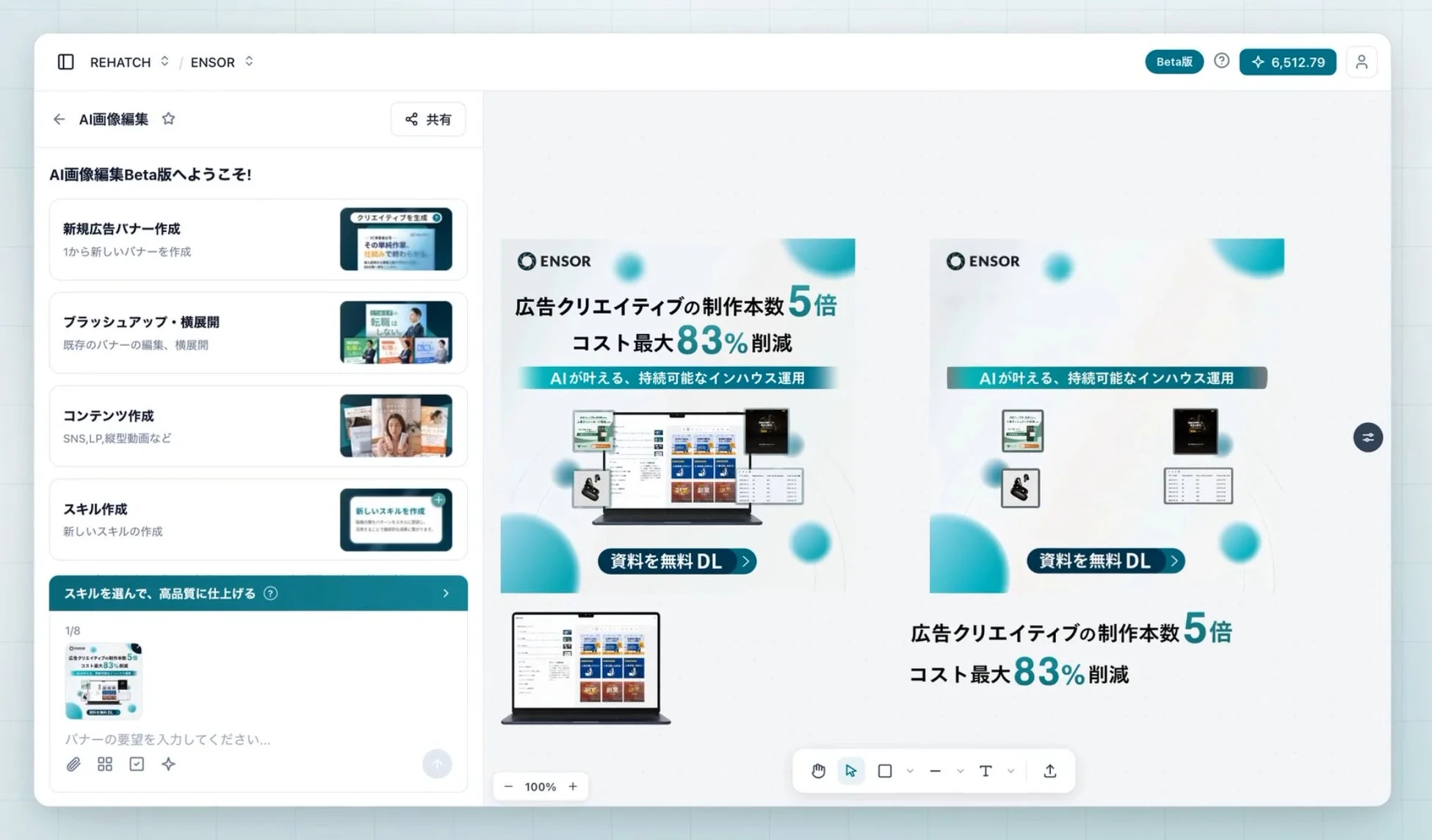Click the 資料を無料 DL button on left banner

click(677, 561)
